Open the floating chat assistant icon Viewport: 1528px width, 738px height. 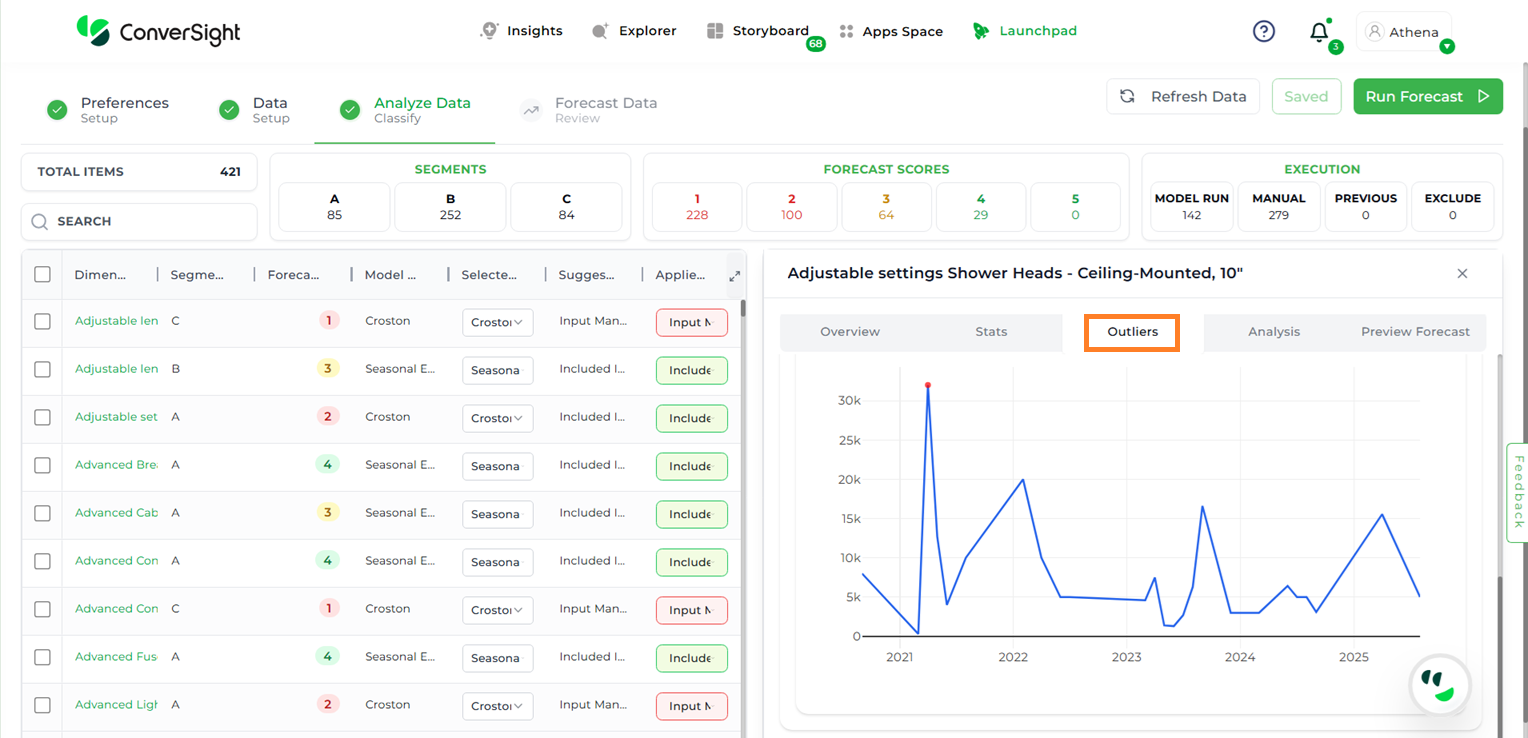1439,685
